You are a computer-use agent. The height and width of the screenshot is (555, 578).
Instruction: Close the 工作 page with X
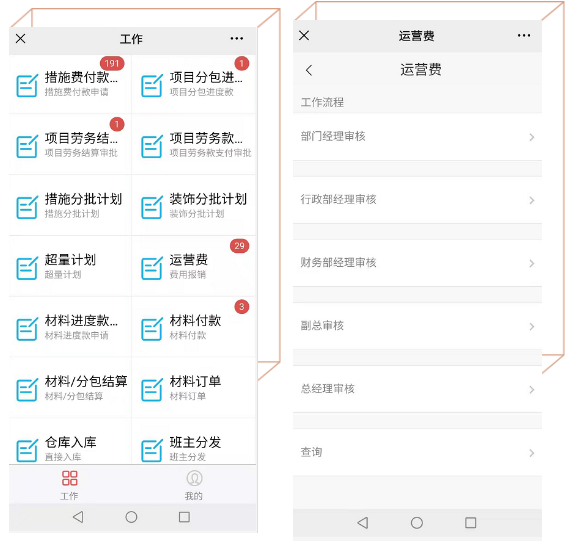21,38
